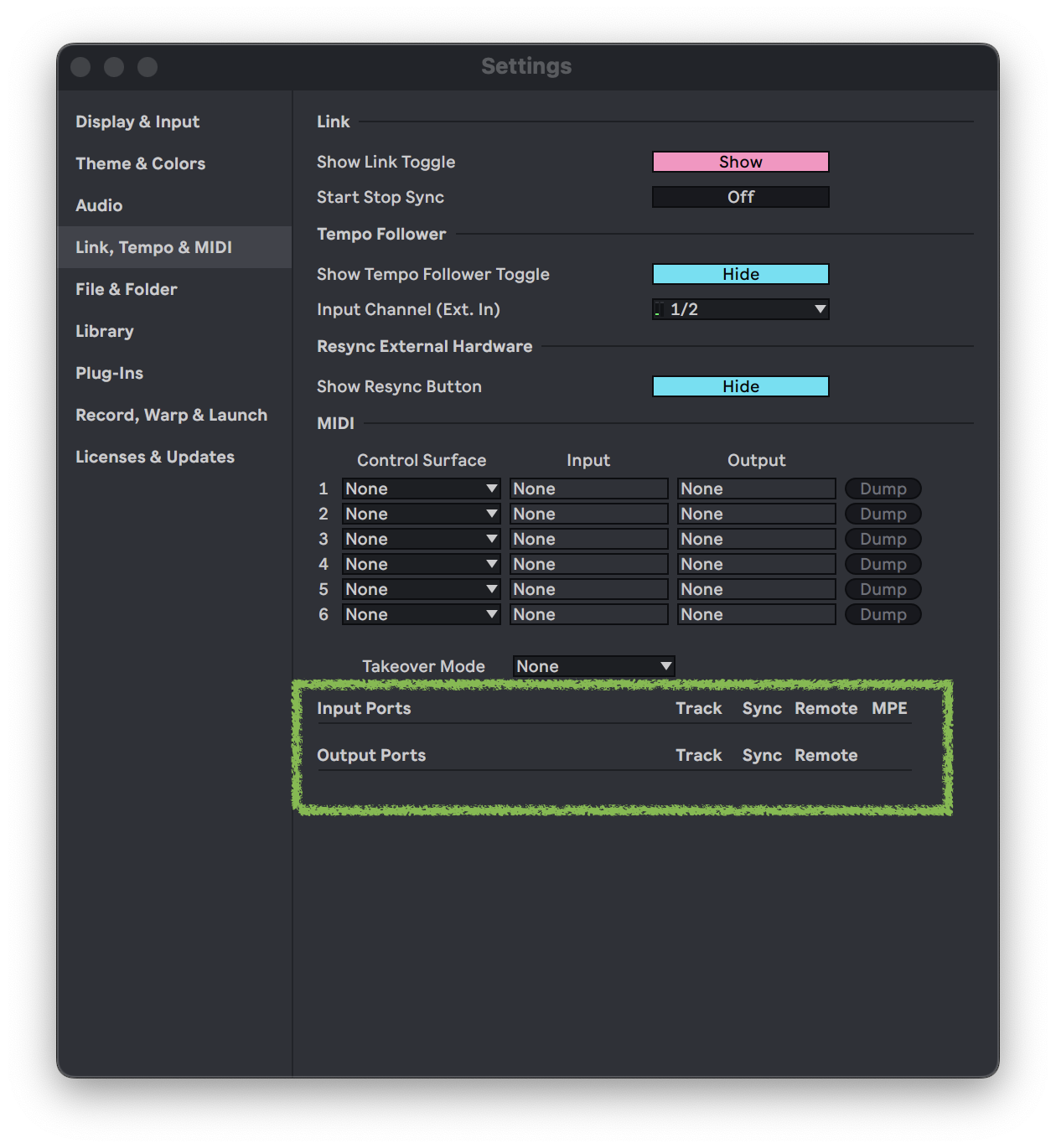Click the Input field in row 4
The width and height of the screenshot is (1056, 1148).
[x=589, y=564]
